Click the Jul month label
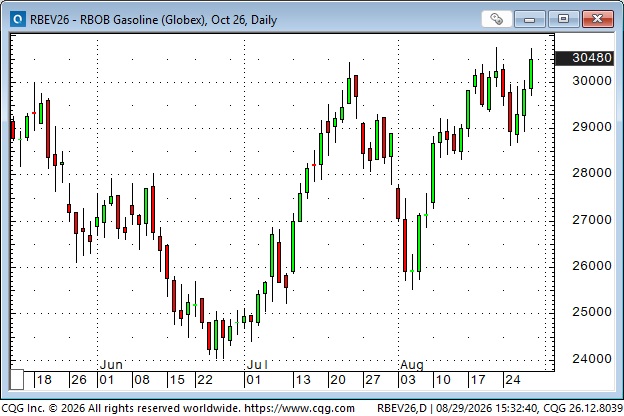624x416 pixels. [x=257, y=365]
